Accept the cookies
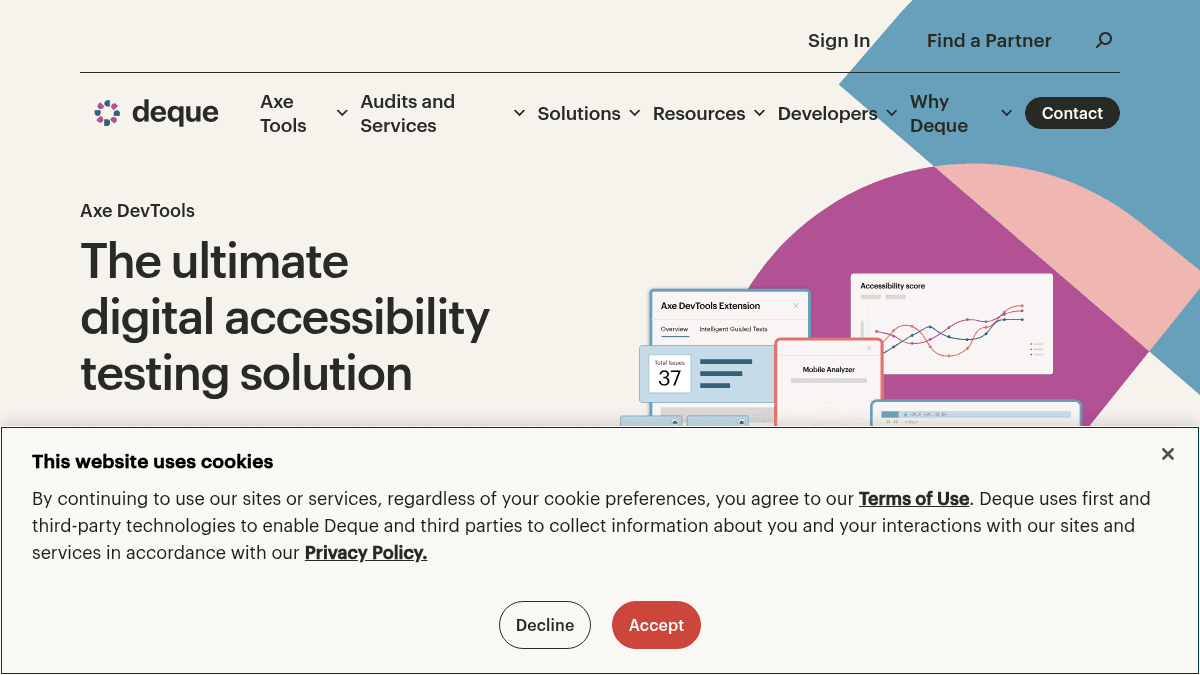 [x=656, y=625]
